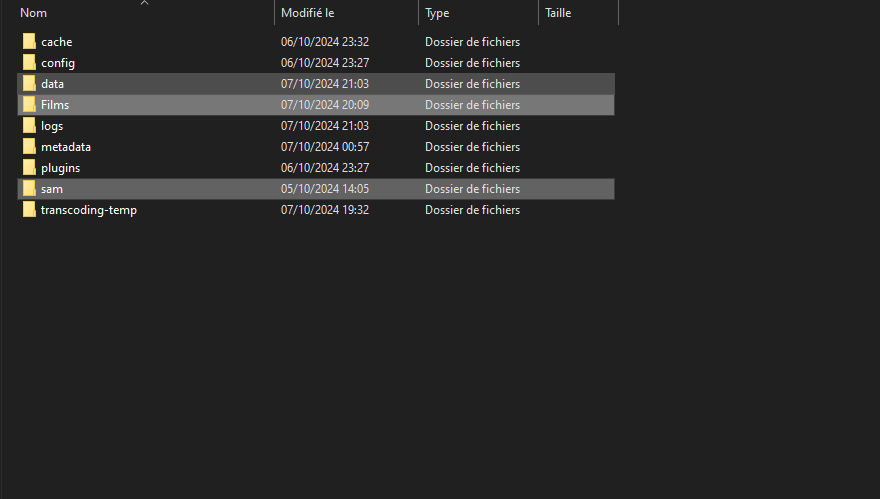The image size is (880, 499).
Task: Click date 07/10/2024 21:03 of data
Action: [x=325, y=84]
